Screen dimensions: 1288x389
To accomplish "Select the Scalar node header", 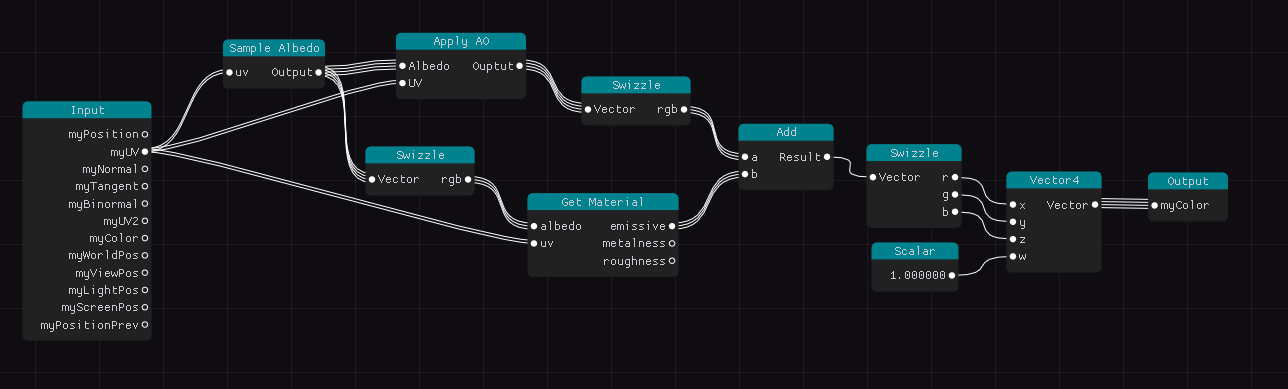I will point(915,250).
